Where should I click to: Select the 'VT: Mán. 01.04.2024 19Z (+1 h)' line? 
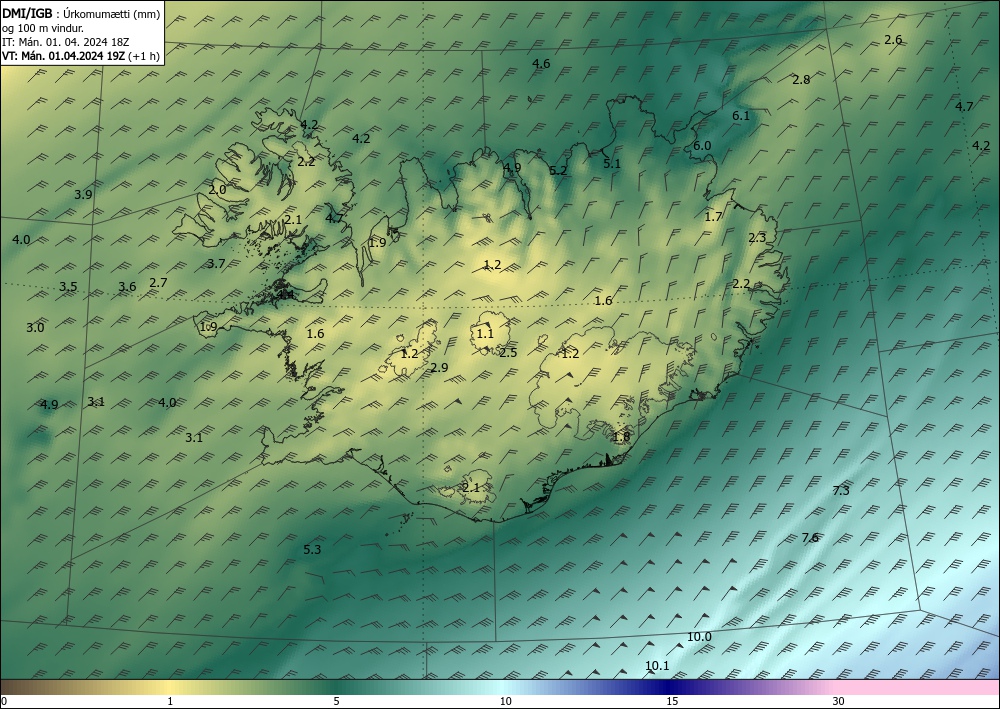tap(80, 56)
